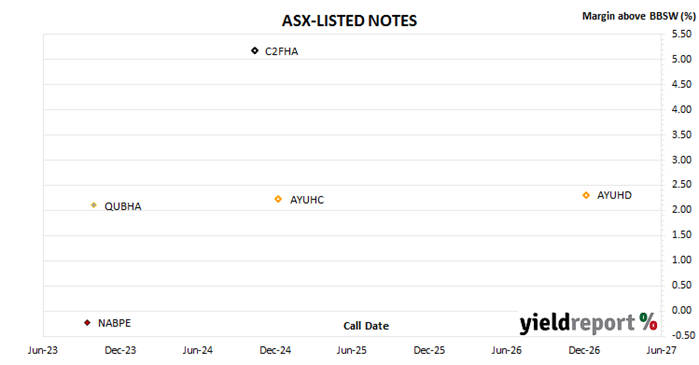Click the yieldreport percent sign logo icon
Viewport: 699px width, 365px height.
click(x=648, y=321)
